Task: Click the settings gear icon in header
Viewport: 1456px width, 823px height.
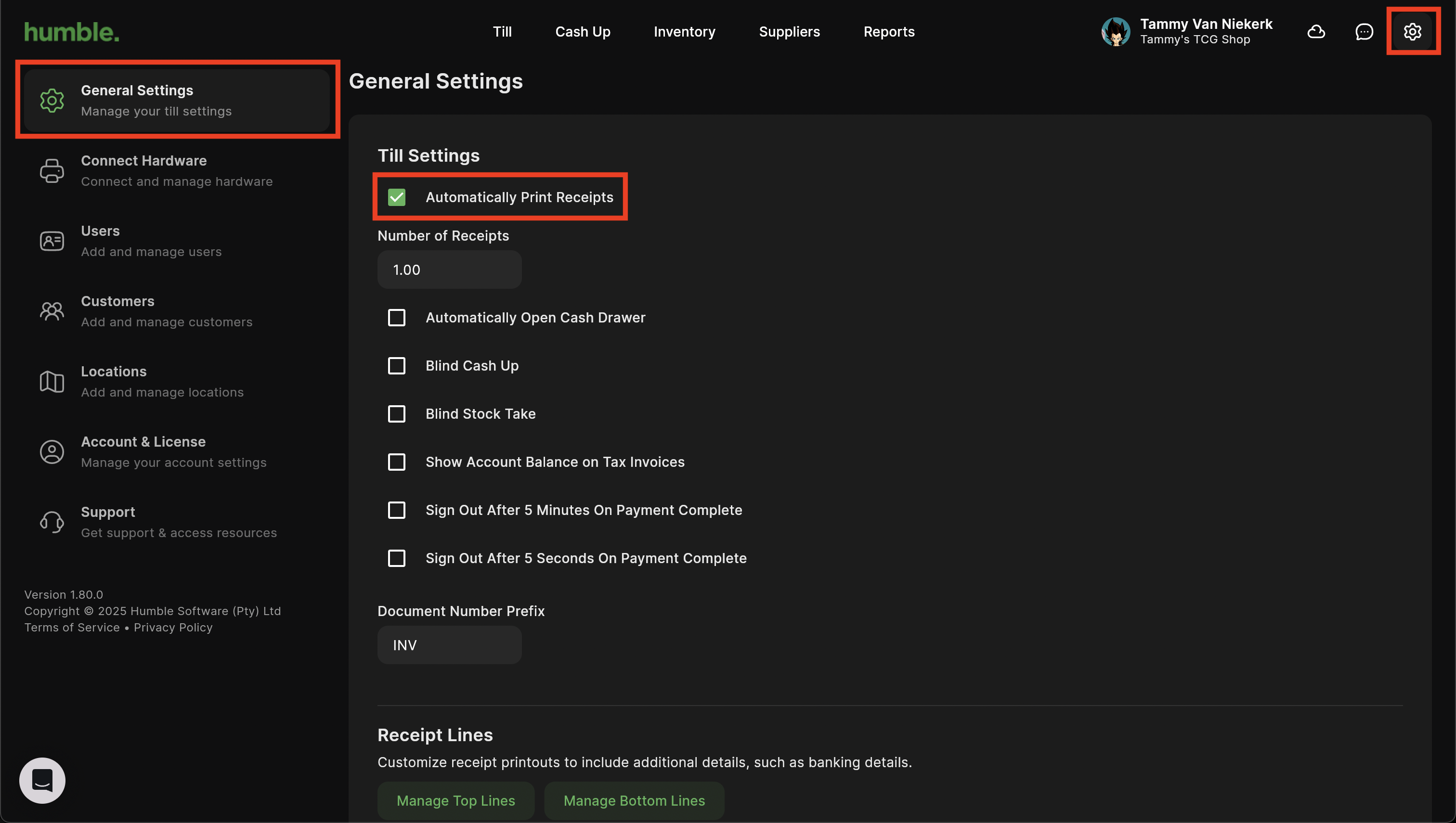Action: tap(1412, 32)
